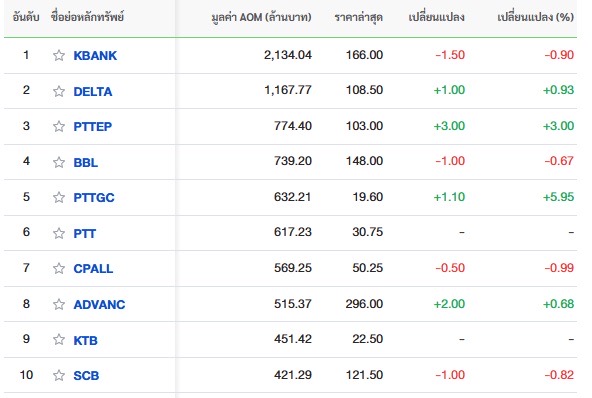The height and width of the screenshot is (398, 592).
Task: Toggle favorite star for PTTEP
Action: 59,126
